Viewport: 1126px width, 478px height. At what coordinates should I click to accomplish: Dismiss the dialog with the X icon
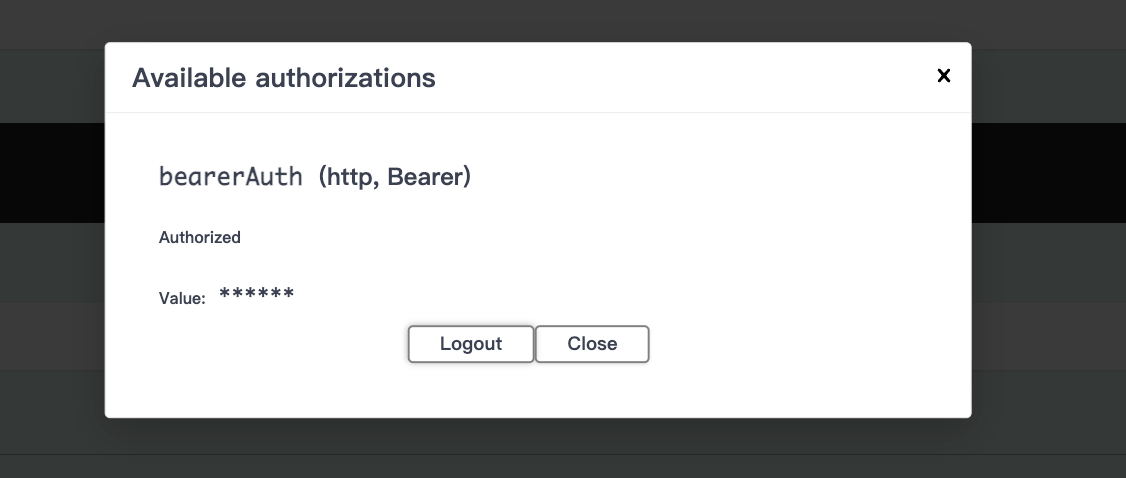click(943, 76)
